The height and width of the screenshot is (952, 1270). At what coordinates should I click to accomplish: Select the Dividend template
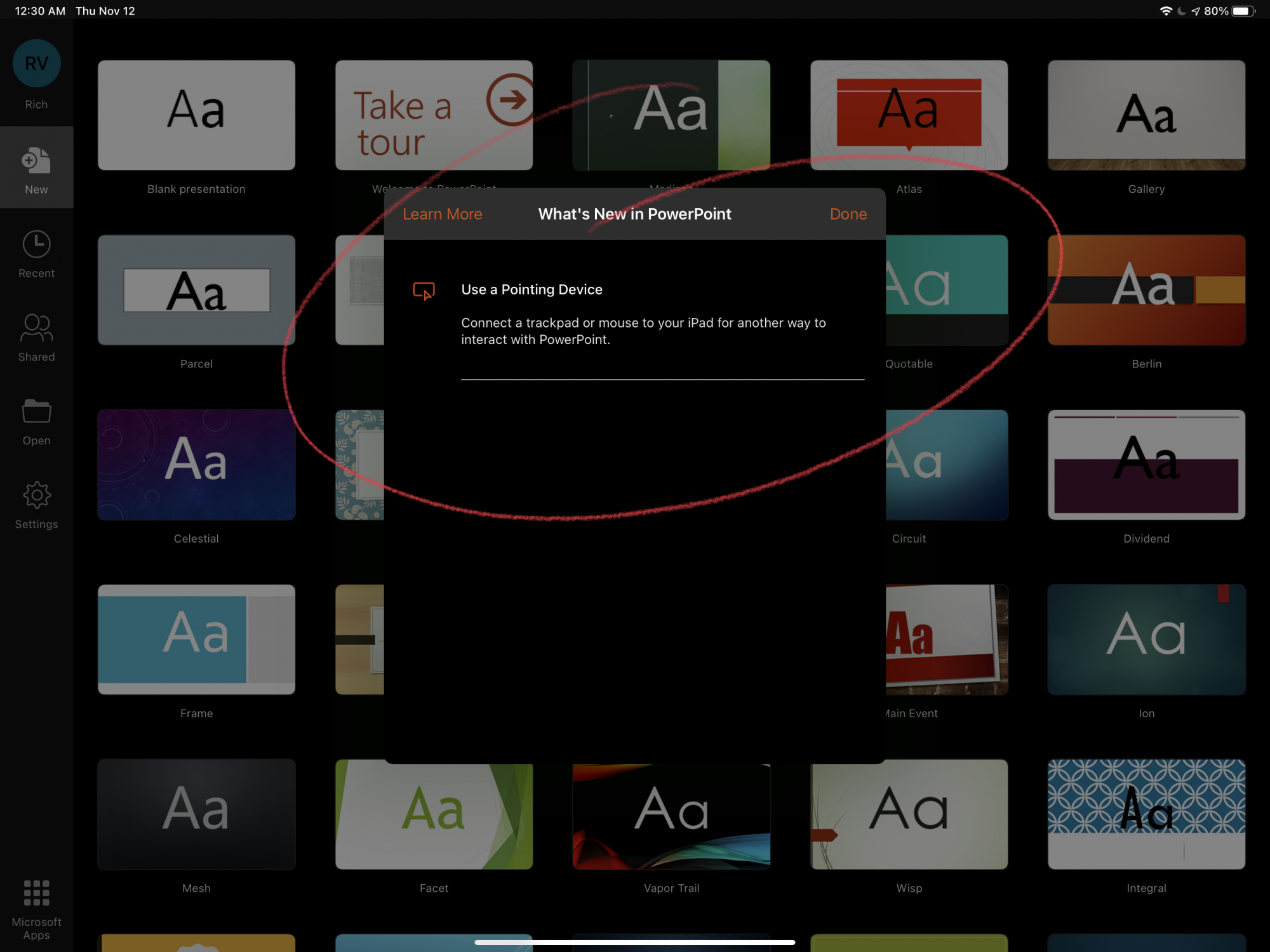coord(1146,465)
